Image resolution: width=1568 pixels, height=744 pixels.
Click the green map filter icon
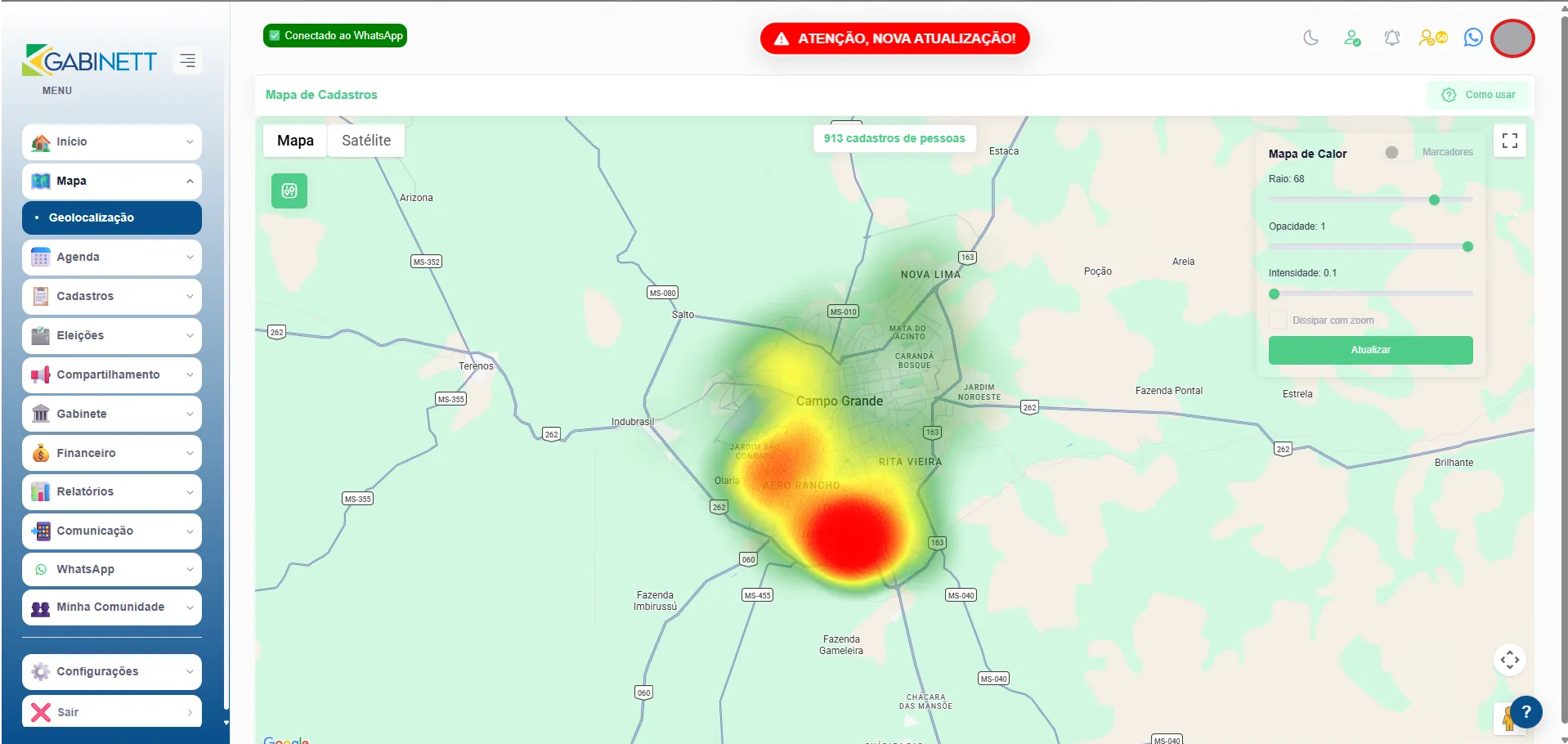tap(289, 190)
